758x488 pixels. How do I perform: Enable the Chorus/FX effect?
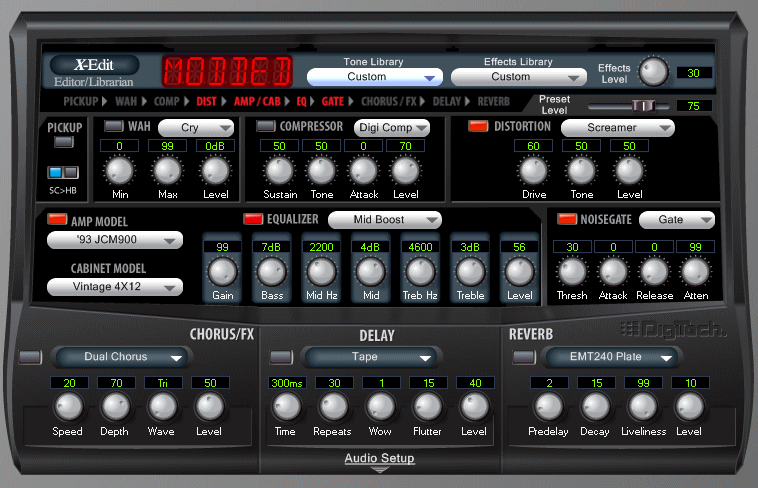pos(30,357)
